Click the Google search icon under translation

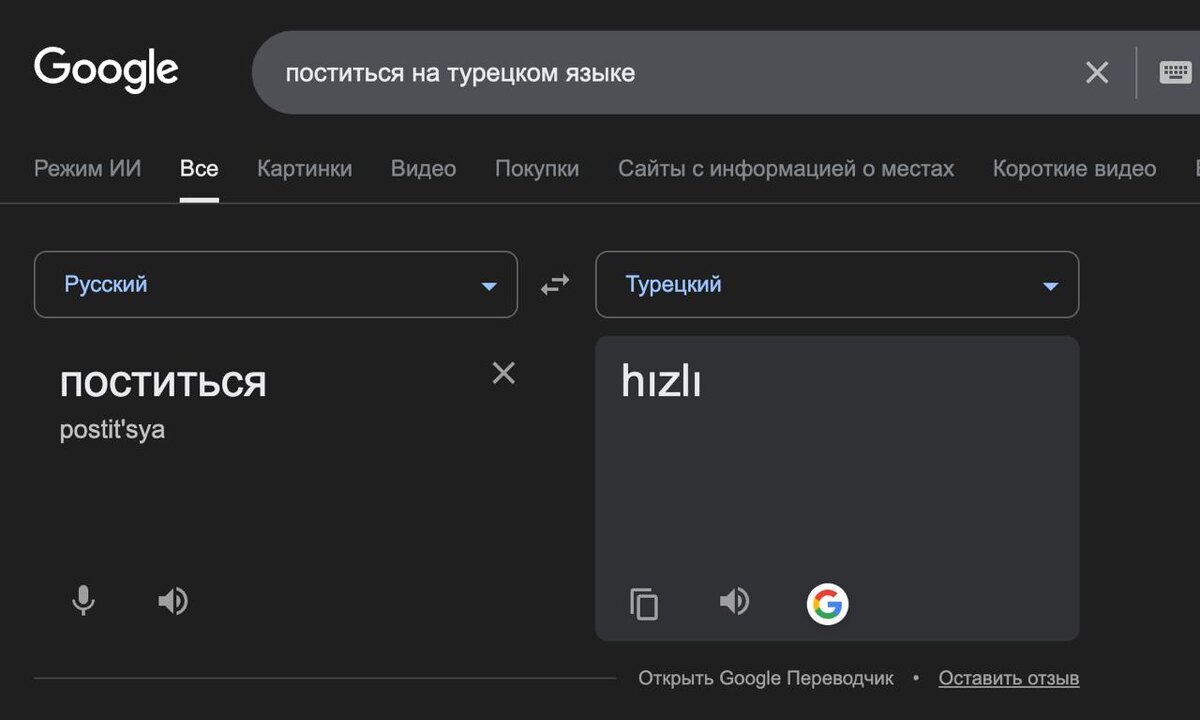click(x=827, y=604)
